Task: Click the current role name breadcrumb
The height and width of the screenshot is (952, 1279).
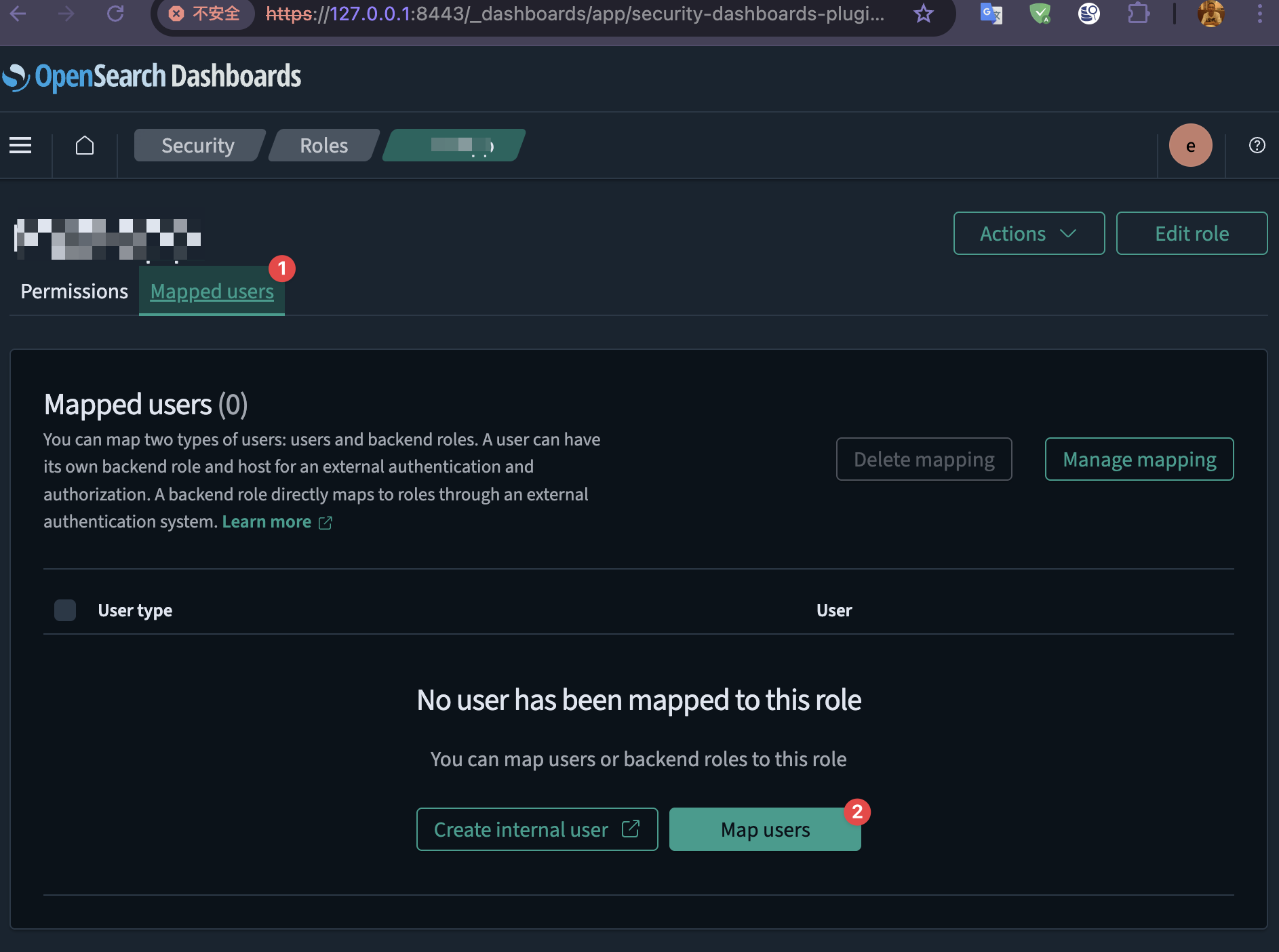Action: click(454, 145)
